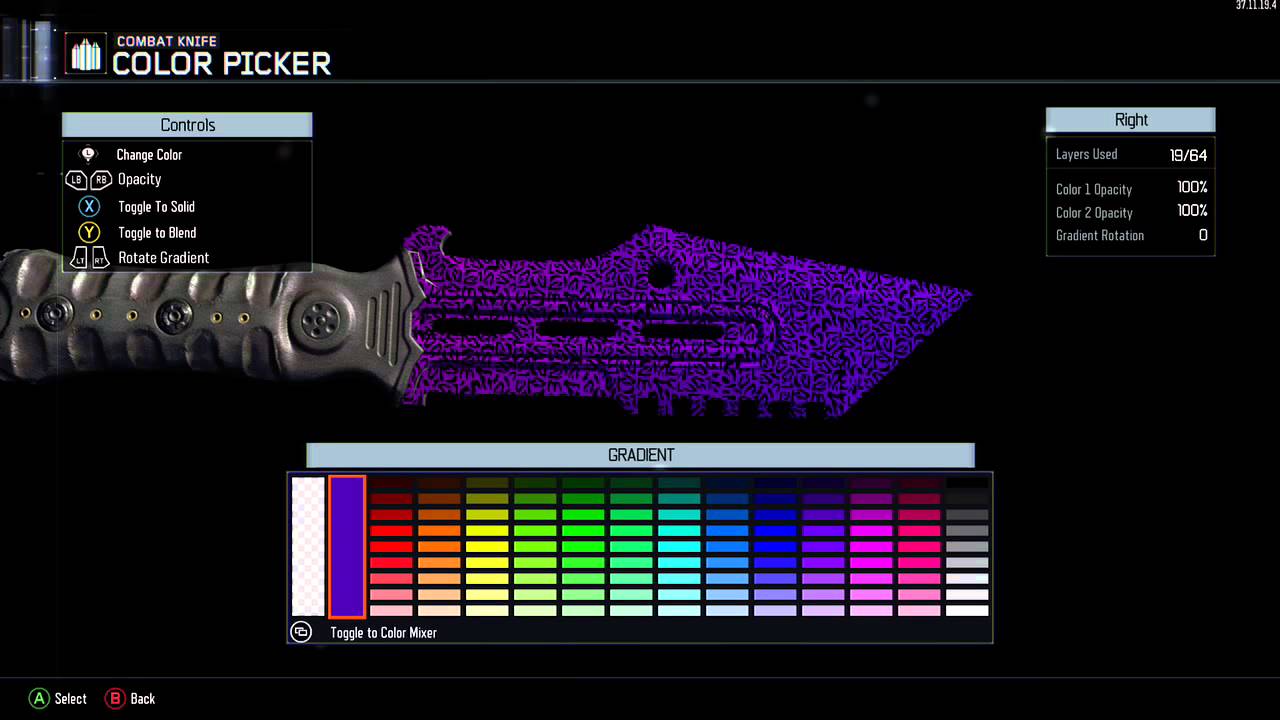
Task: Pick the palest lavender swatch below the deep-blue column
Action: click(x=775, y=610)
